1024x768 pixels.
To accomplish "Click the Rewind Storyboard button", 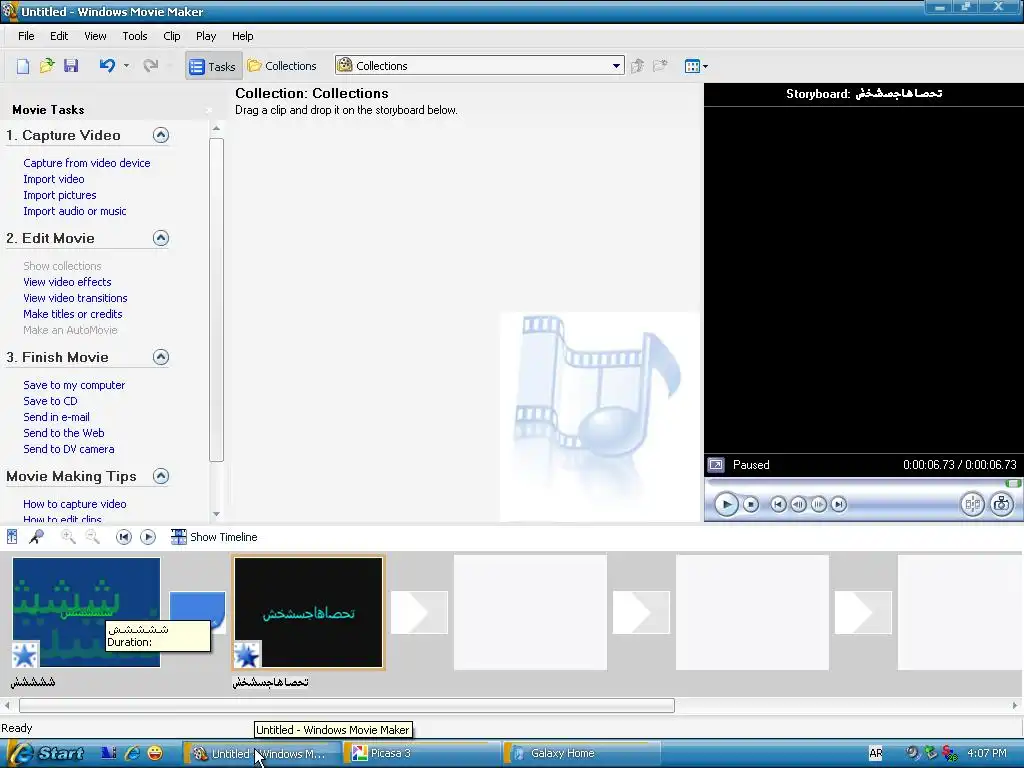I will [x=123, y=537].
